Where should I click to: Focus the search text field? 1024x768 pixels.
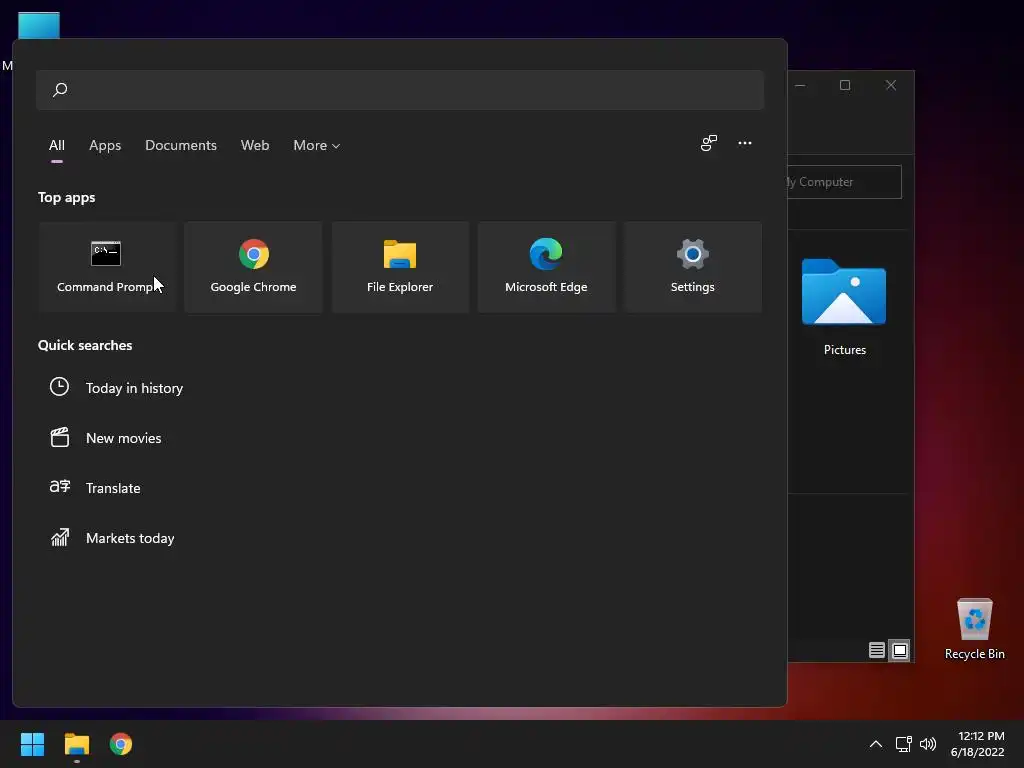pyautogui.click(x=400, y=89)
